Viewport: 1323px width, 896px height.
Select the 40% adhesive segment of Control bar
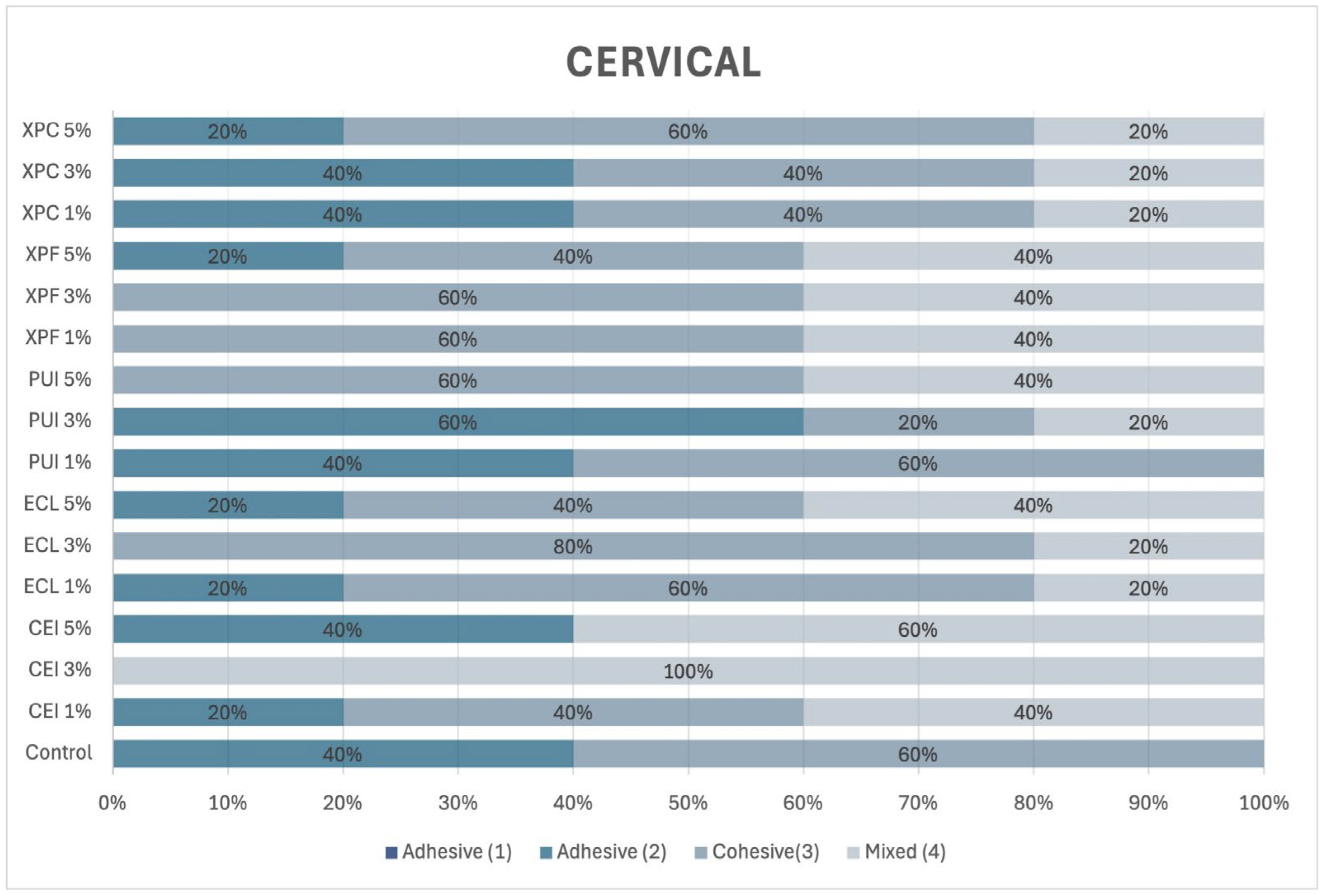tap(342, 754)
